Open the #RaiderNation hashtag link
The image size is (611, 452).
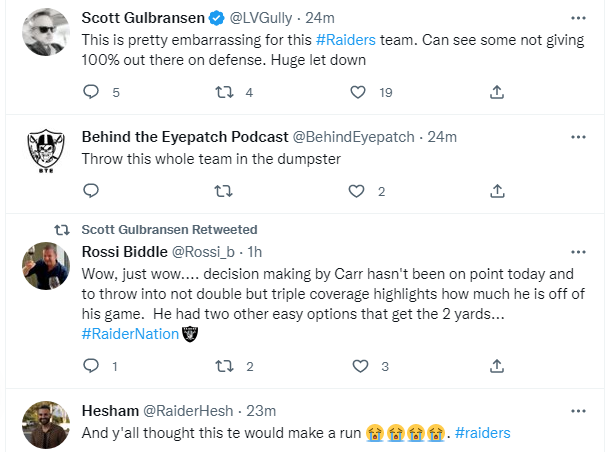point(130,334)
